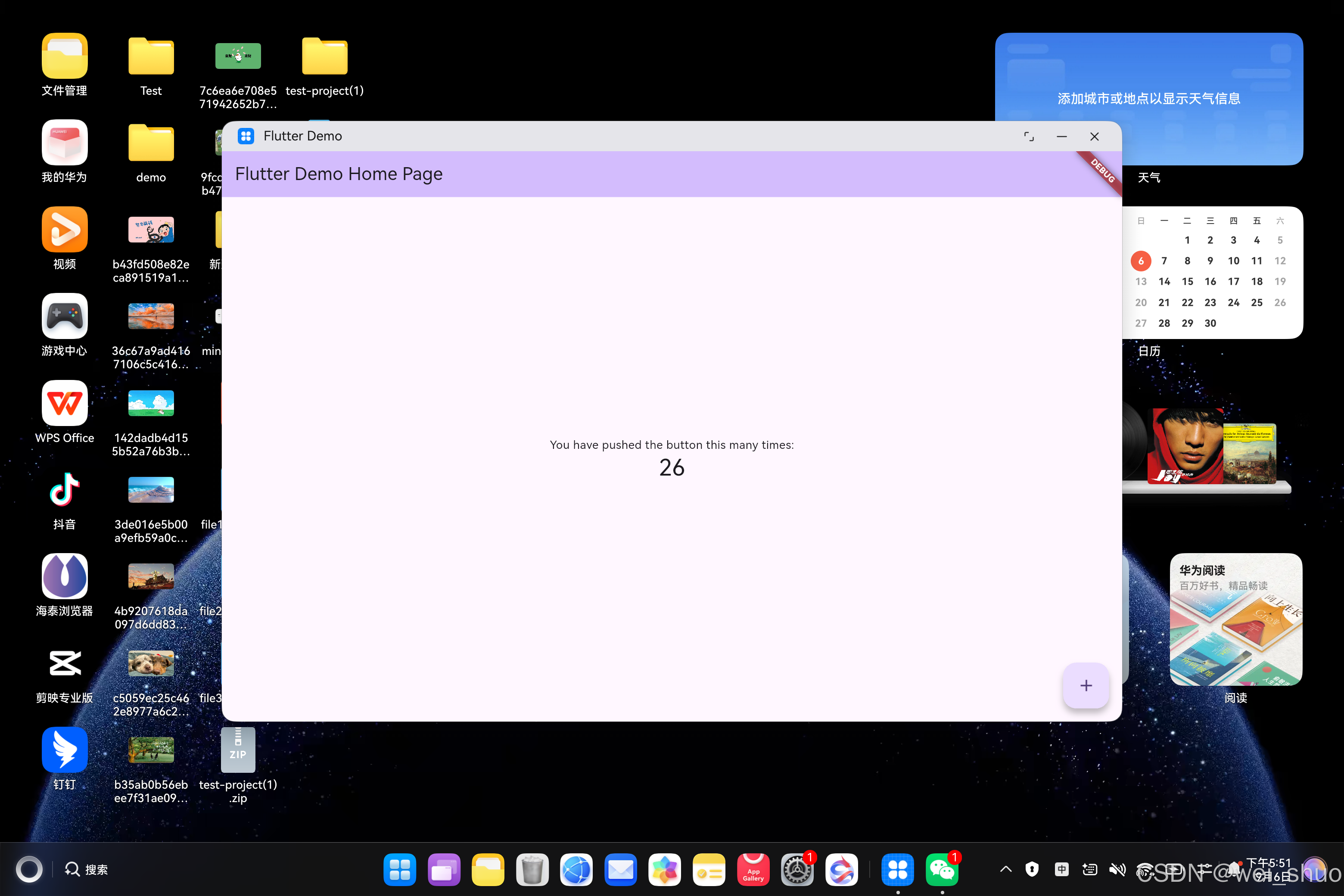
Task: Click the 'Flutter Demo Home Page' heading
Action: pos(339,174)
